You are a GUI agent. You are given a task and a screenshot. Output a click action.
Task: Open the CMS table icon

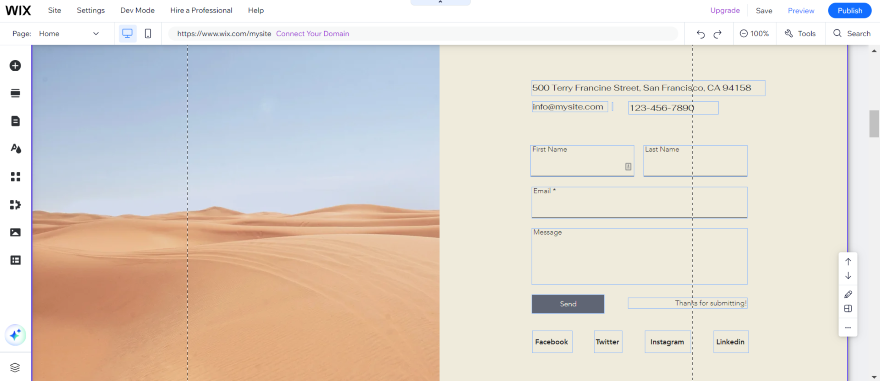15,260
